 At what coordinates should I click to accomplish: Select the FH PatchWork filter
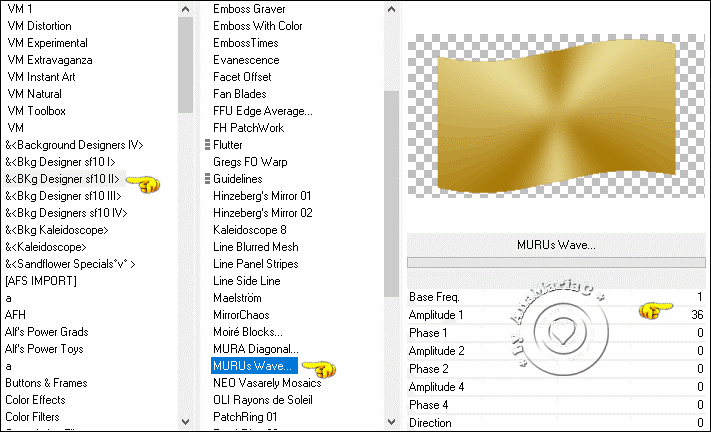click(x=248, y=128)
